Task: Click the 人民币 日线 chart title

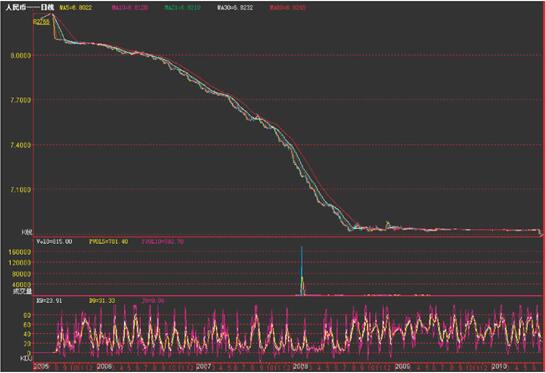Action: tap(30, 7)
